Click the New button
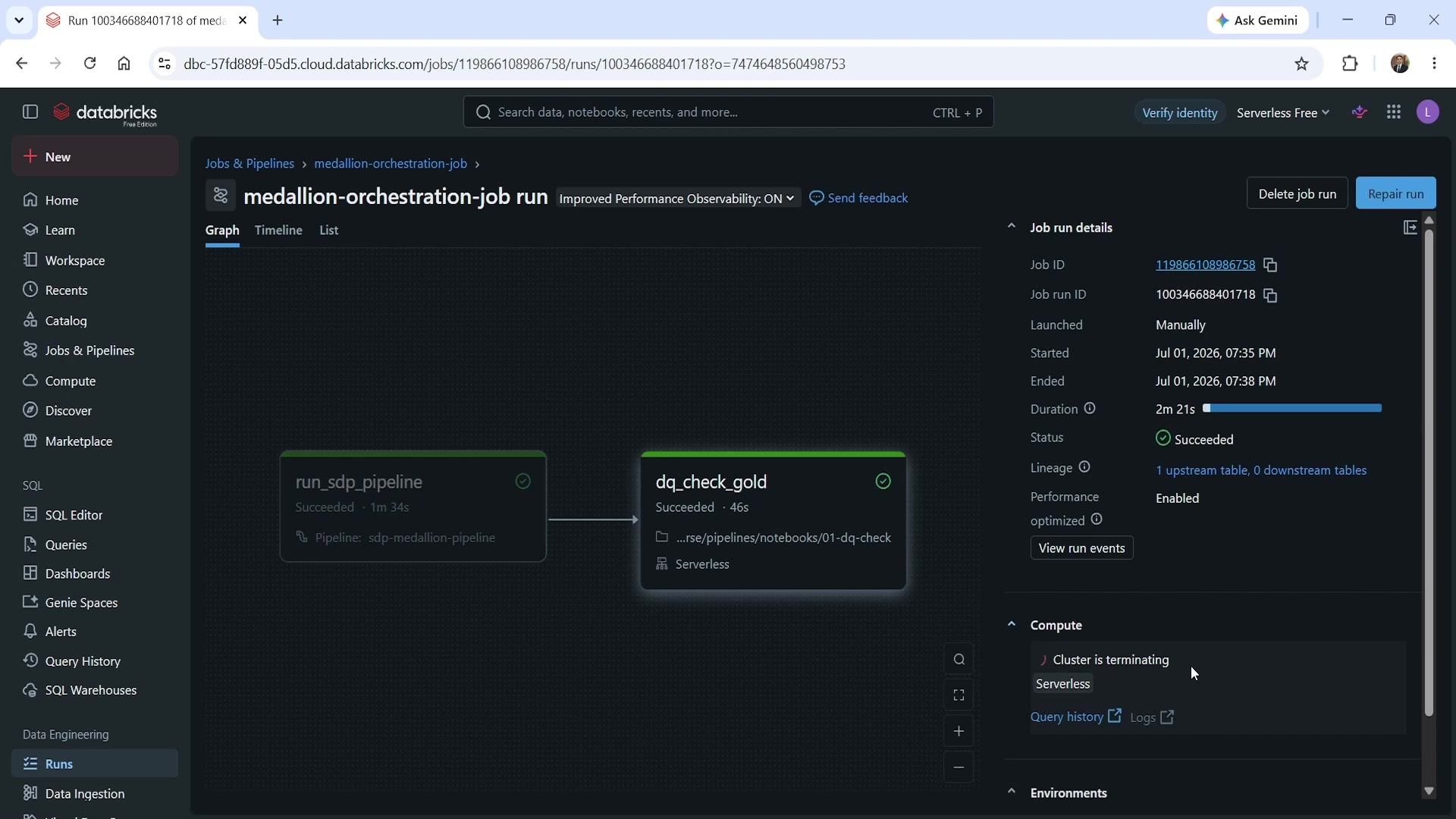 click(x=95, y=157)
